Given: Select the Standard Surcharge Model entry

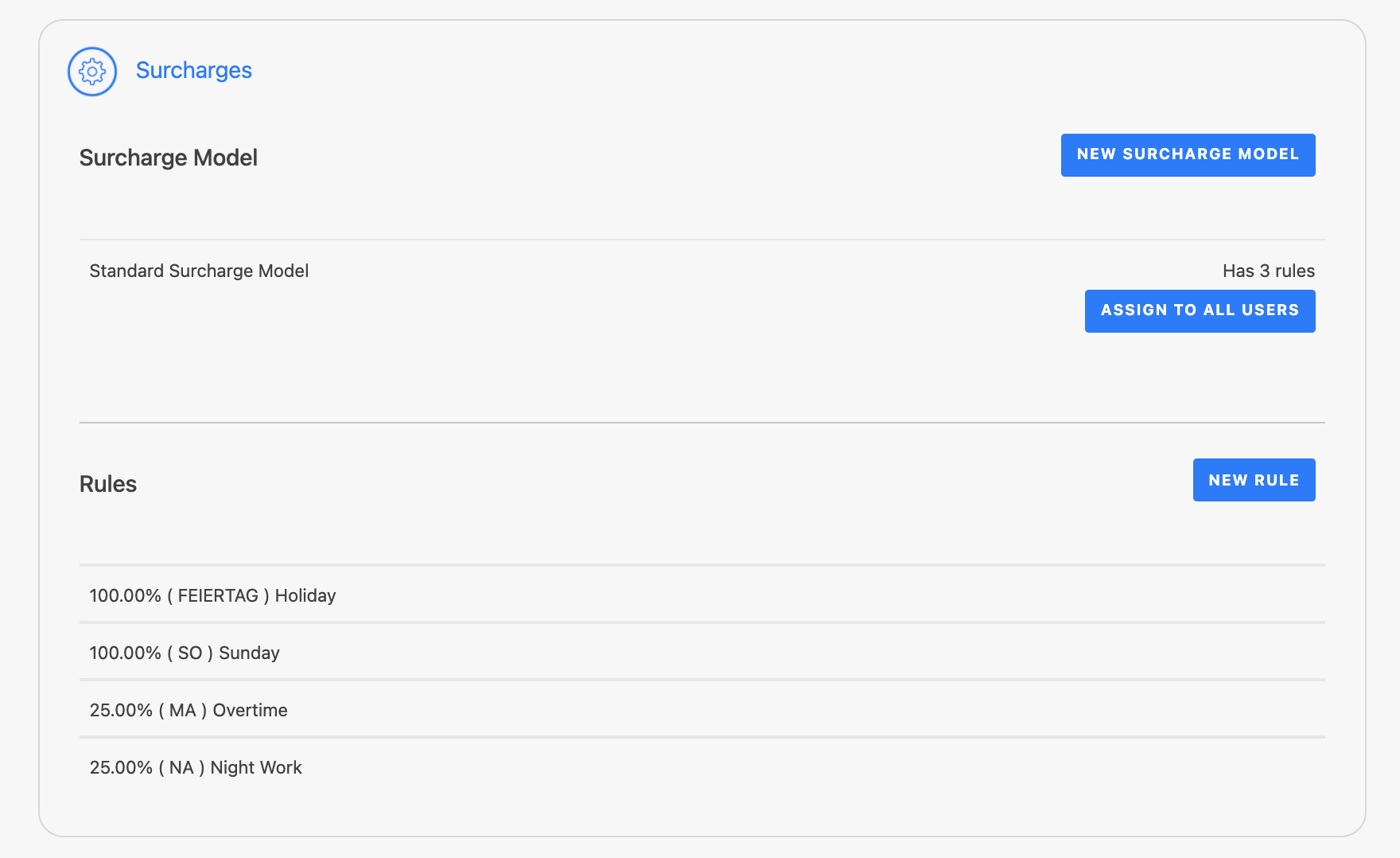Looking at the screenshot, I should point(199,271).
